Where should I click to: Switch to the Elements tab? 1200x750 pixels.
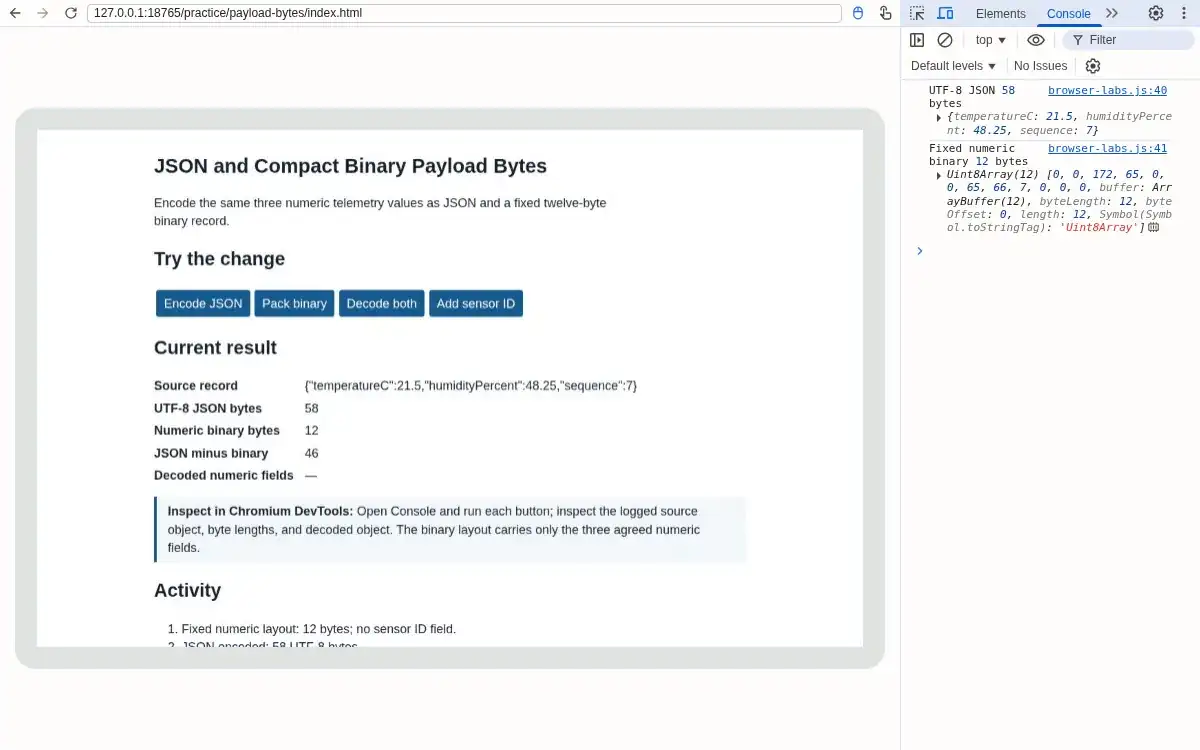click(x=1001, y=13)
